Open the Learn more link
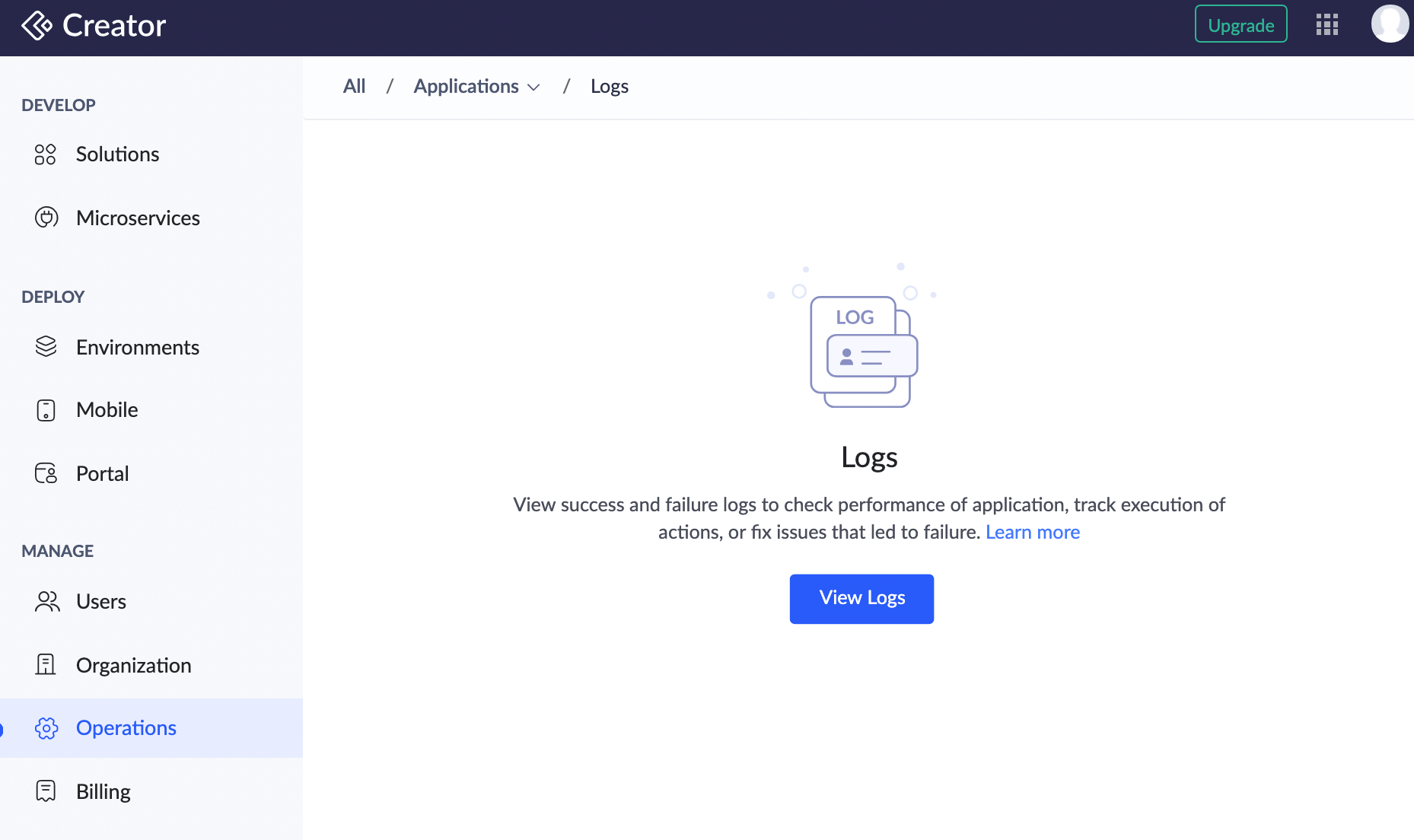1414x840 pixels. (1033, 532)
